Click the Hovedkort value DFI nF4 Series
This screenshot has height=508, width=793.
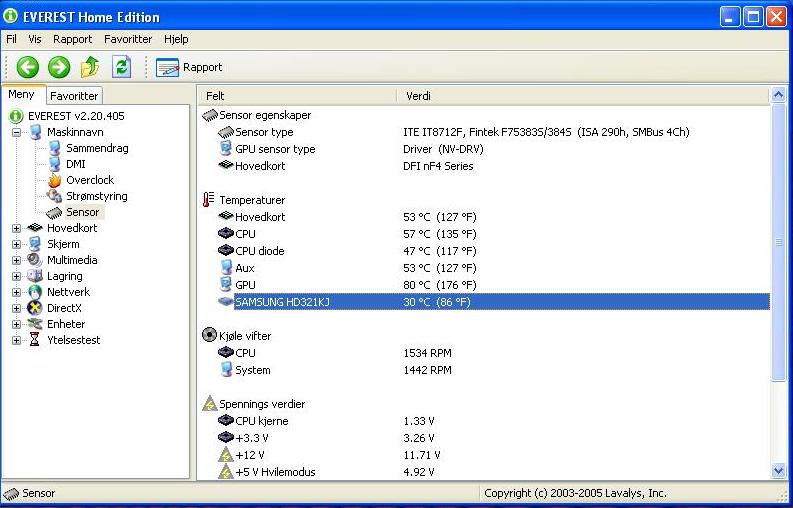438,166
